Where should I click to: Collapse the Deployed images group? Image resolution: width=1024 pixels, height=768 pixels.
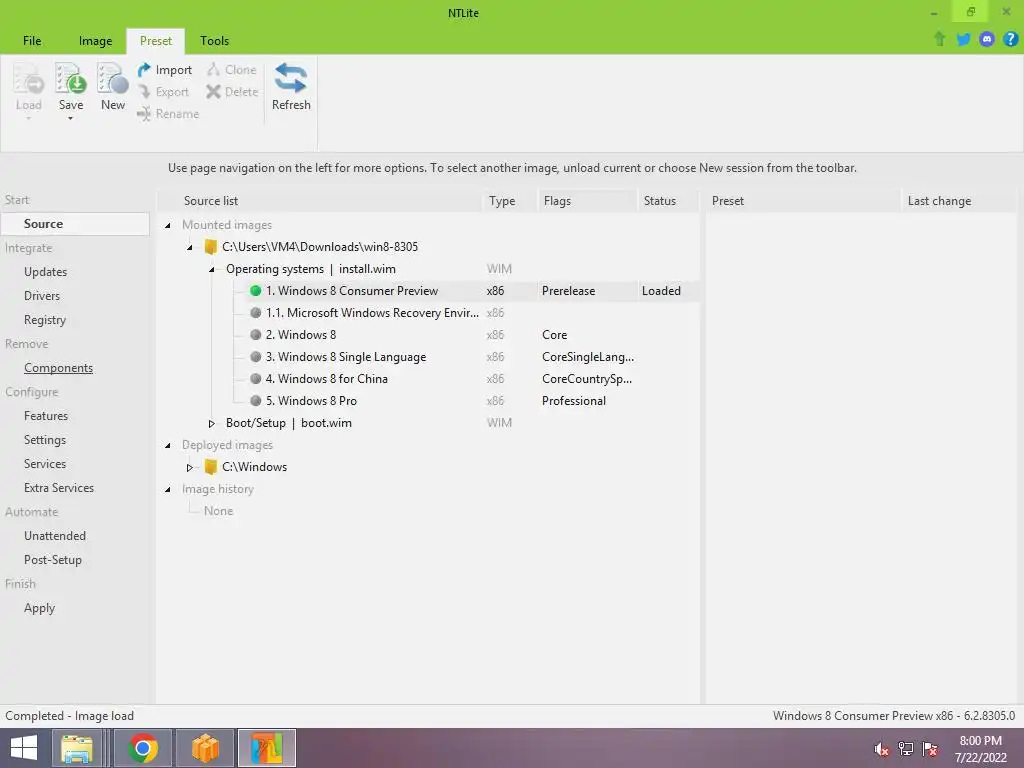click(x=168, y=445)
